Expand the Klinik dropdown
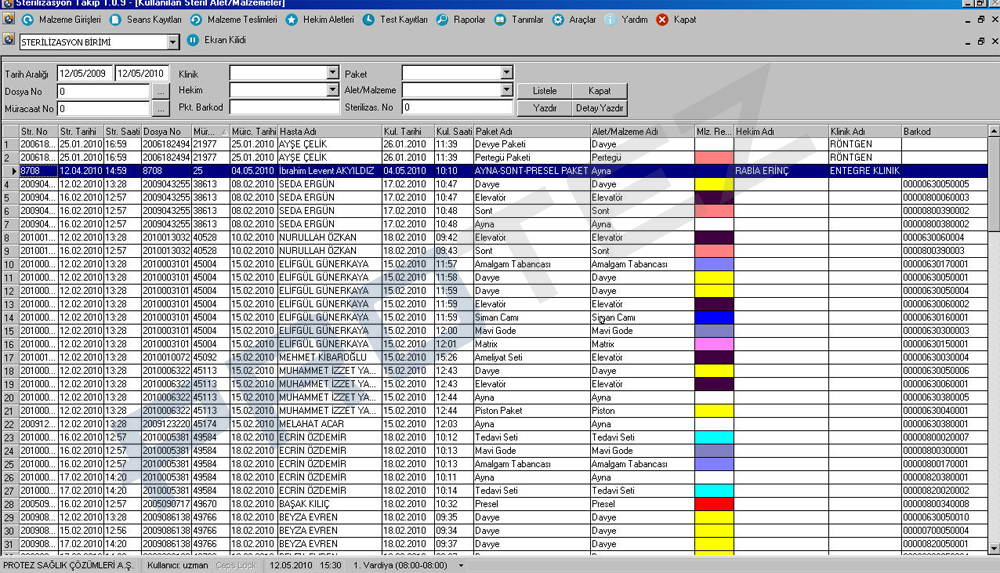The height and width of the screenshot is (573, 1000). pos(332,73)
